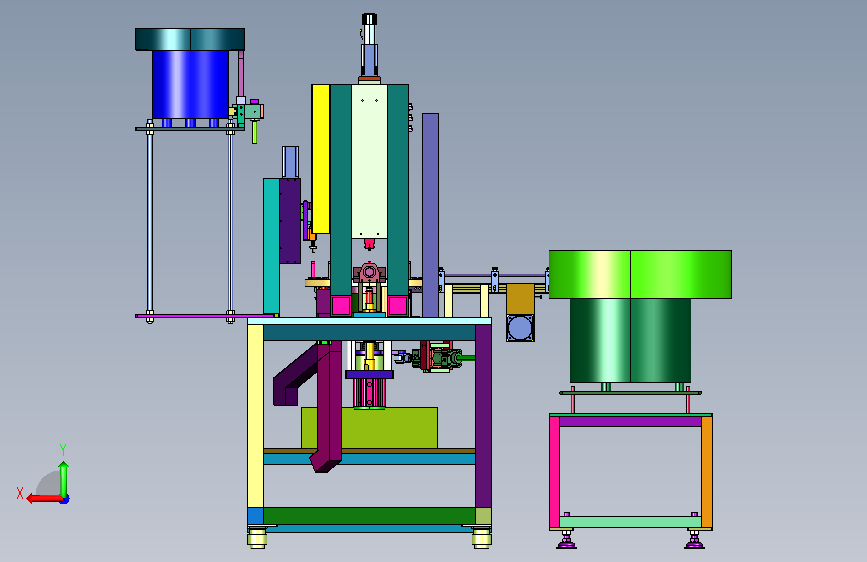Viewport: 867px width, 562px height.
Task: Select the left support rod of the hopper stand
Action: click(x=150, y=221)
